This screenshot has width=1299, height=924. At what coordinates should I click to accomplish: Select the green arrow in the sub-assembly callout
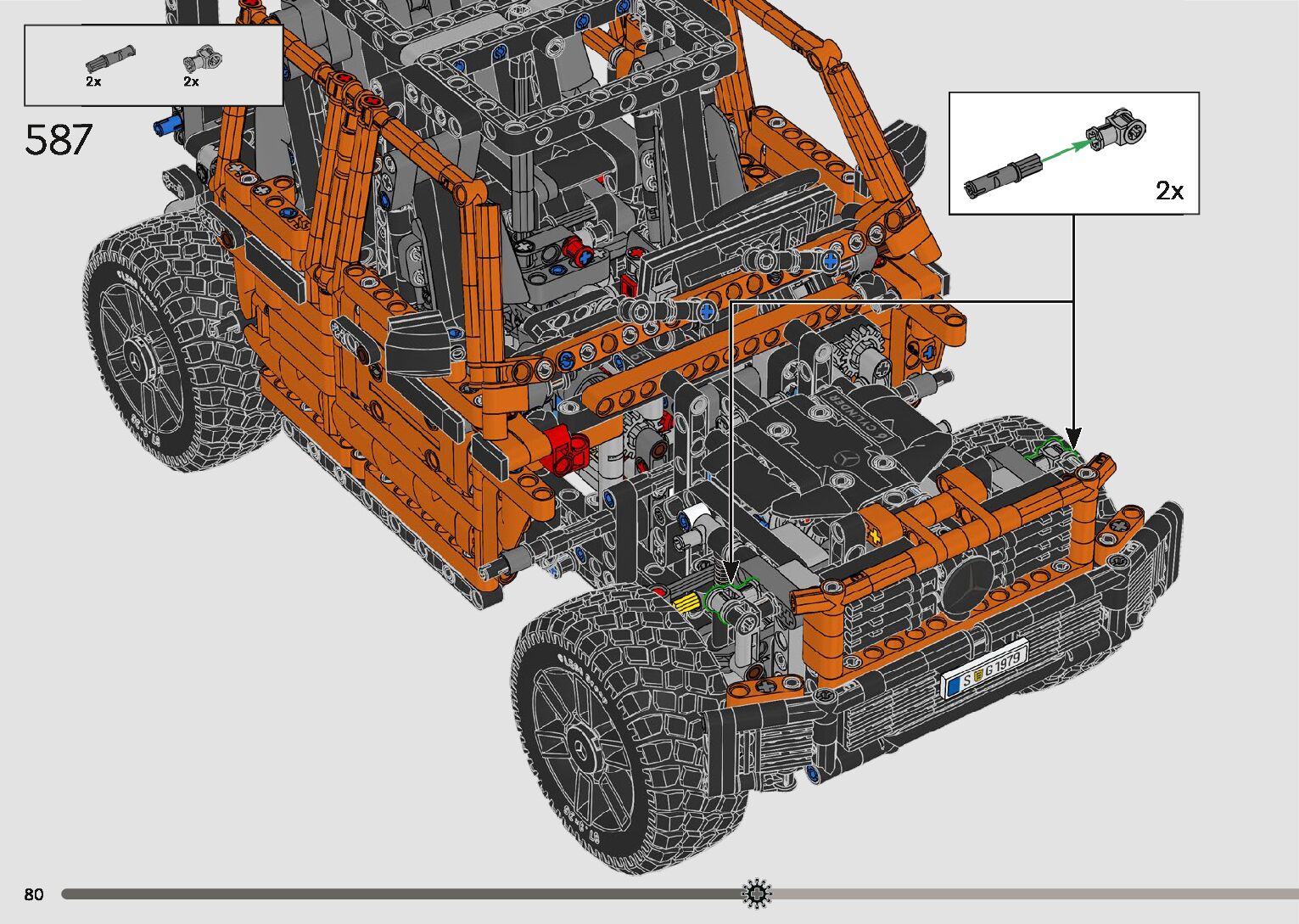[1064, 153]
